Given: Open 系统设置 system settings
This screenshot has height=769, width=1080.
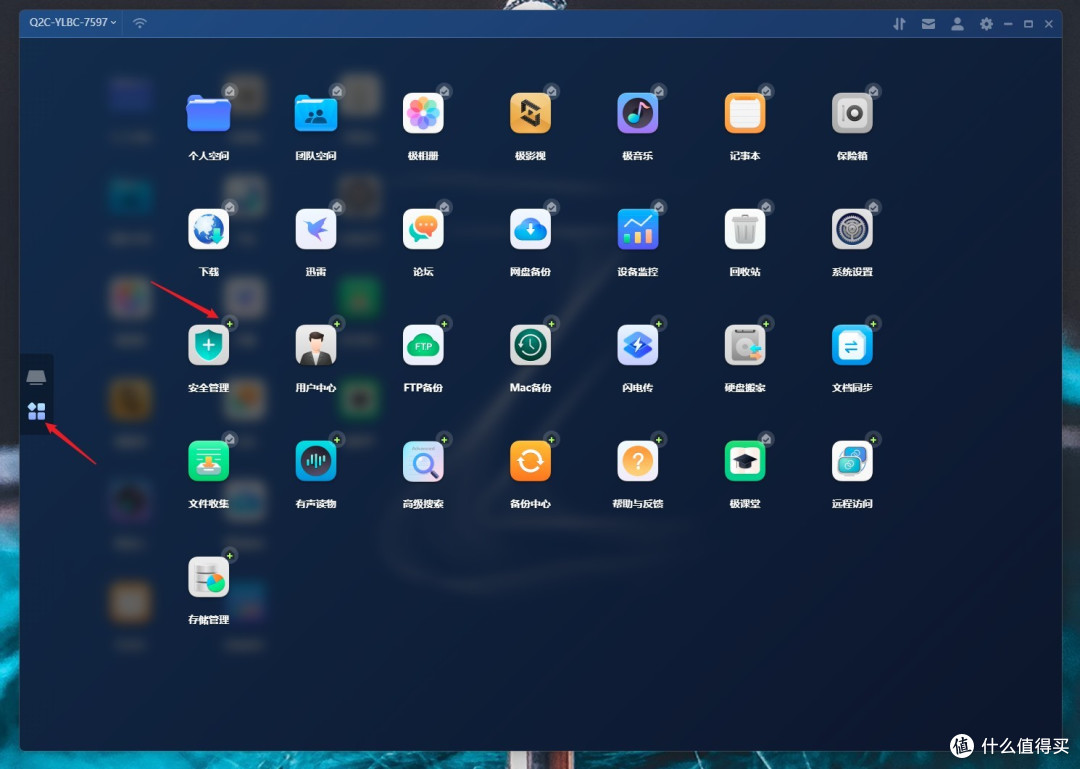Looking at the screenshot, I should click(853, 229).
